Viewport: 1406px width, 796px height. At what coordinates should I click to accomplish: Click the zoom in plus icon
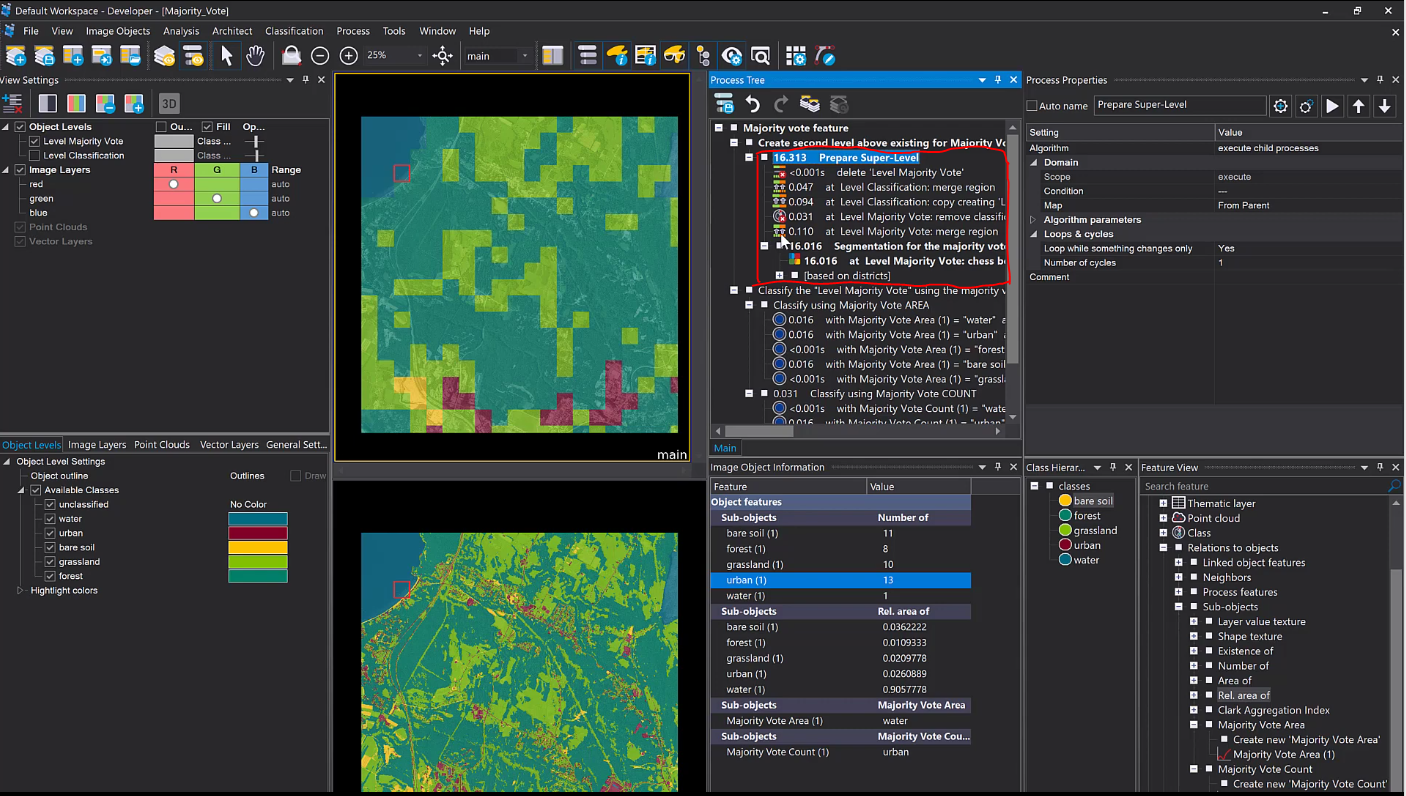pos(349,56)
